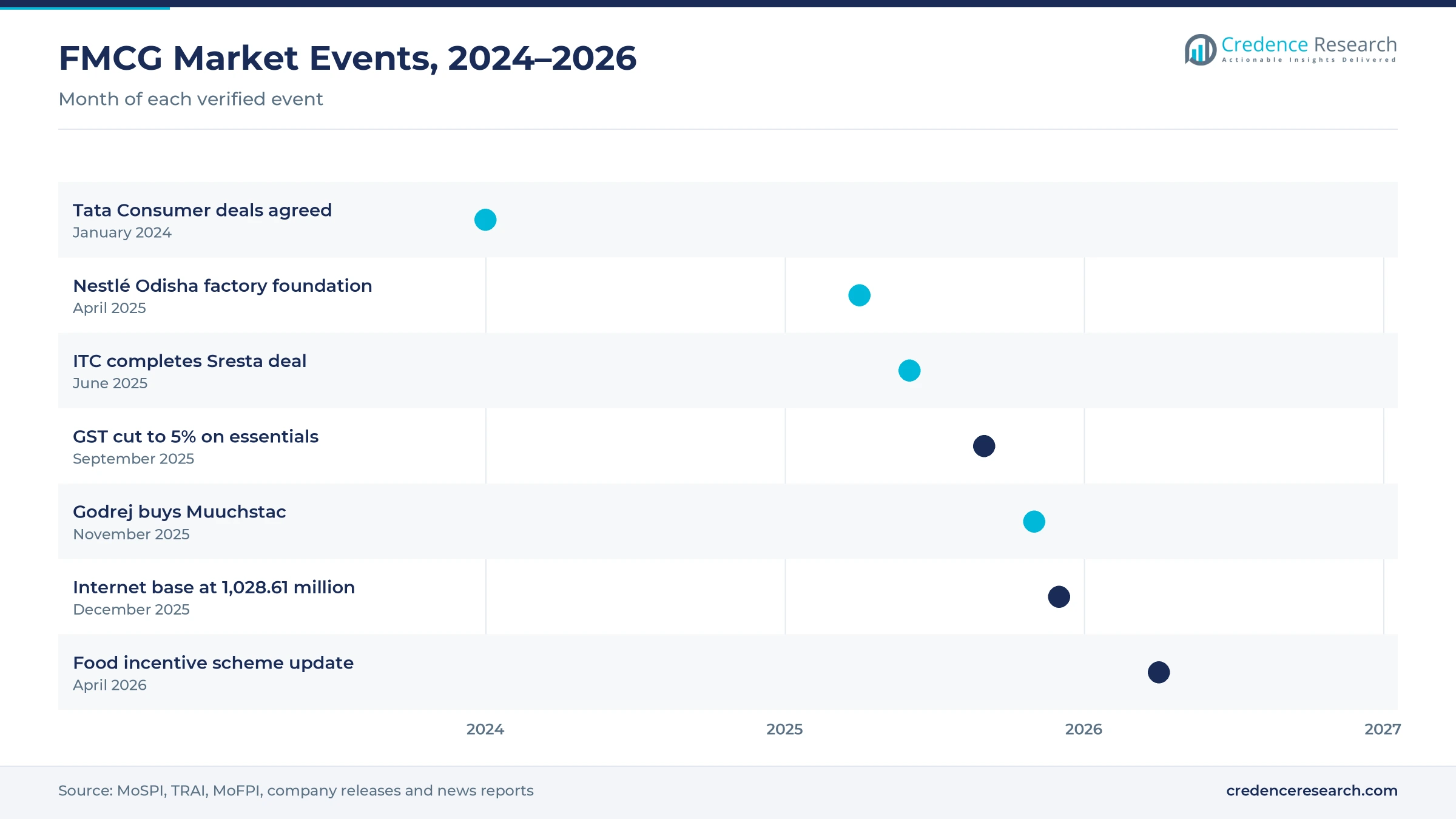This screenshot has height=819, width=1456.
Task: Click the 'November 2025' date text
Action: tap(131, 534)
